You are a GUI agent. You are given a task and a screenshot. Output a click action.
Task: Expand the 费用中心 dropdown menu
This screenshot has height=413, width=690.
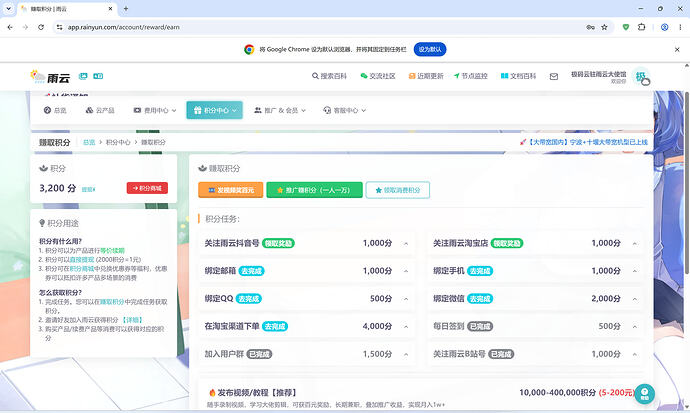pos(155,110)
